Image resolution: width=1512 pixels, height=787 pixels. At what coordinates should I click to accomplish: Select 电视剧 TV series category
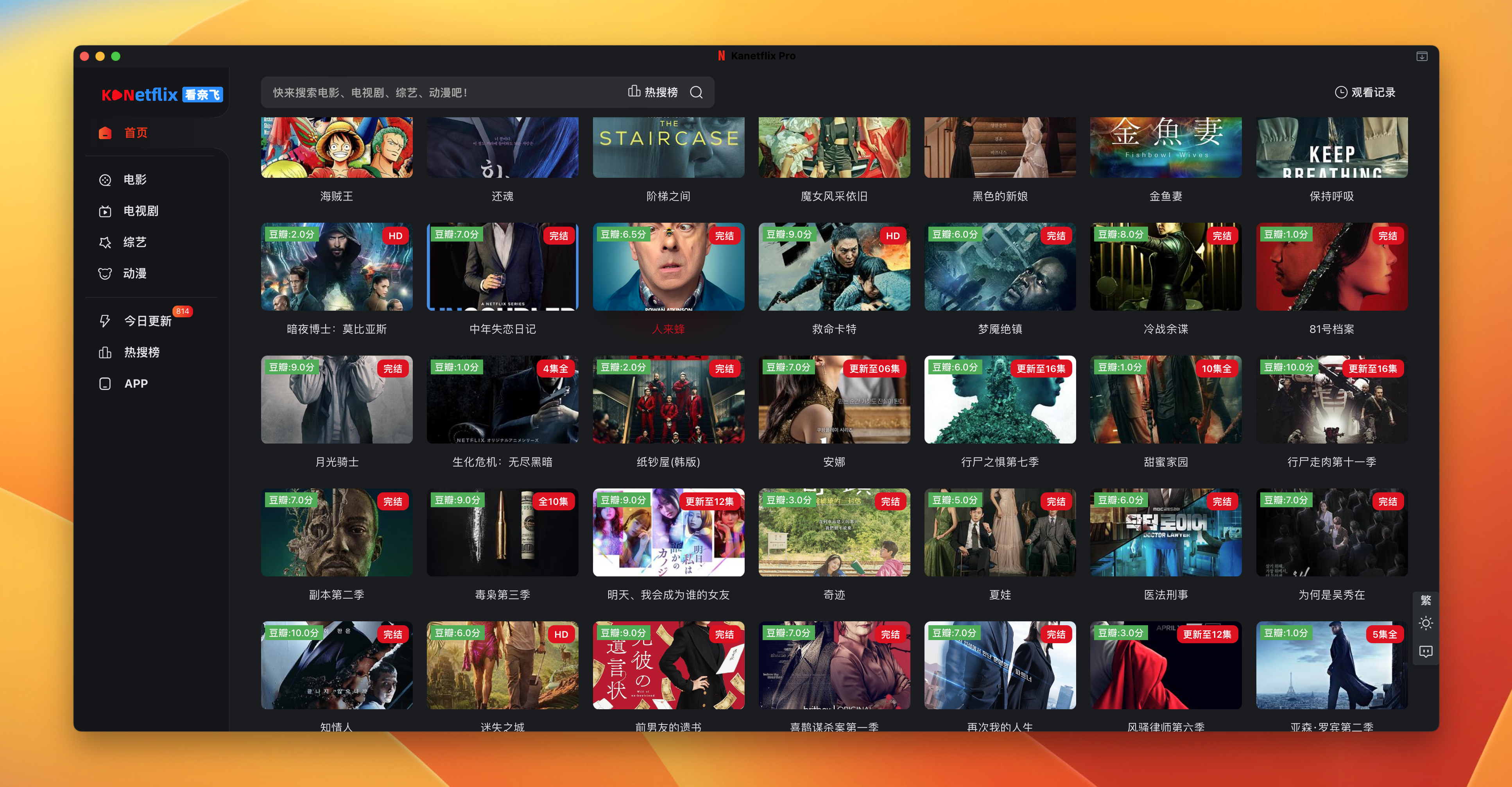click(x=140, y=211)
